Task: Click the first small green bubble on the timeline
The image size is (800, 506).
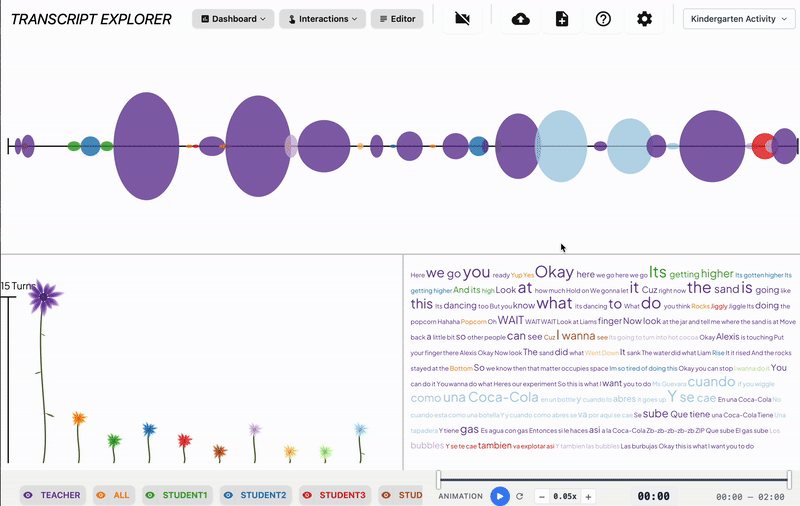Action: [x=74, y=146]
